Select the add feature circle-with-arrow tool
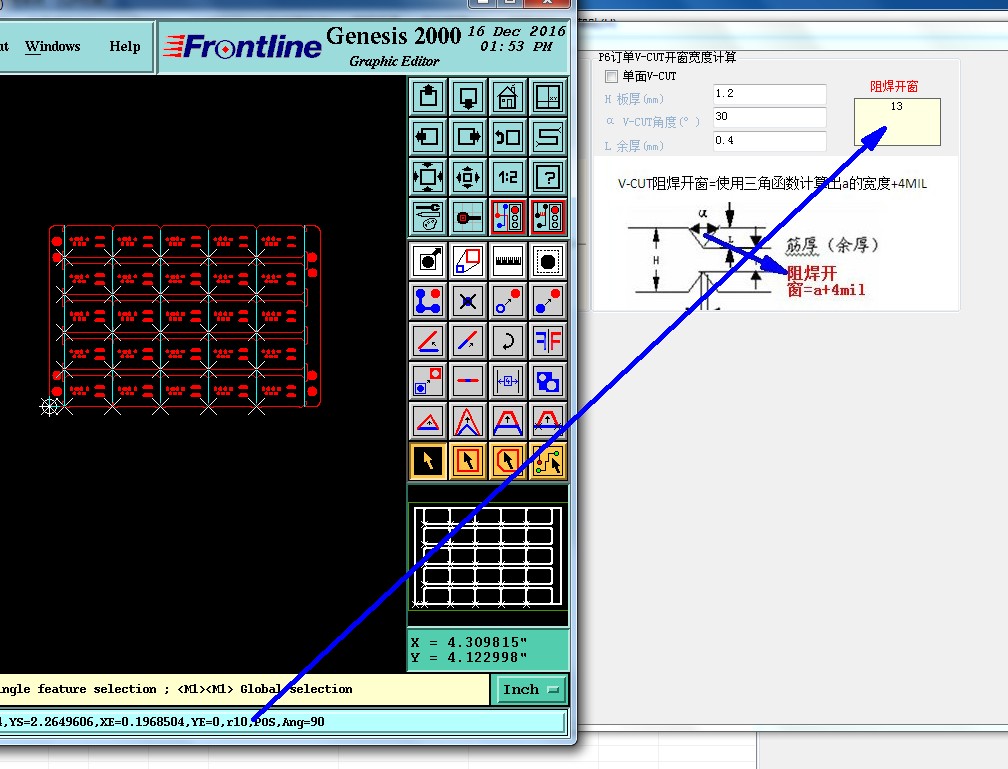 pyautogui.click(x=428, y=261)
